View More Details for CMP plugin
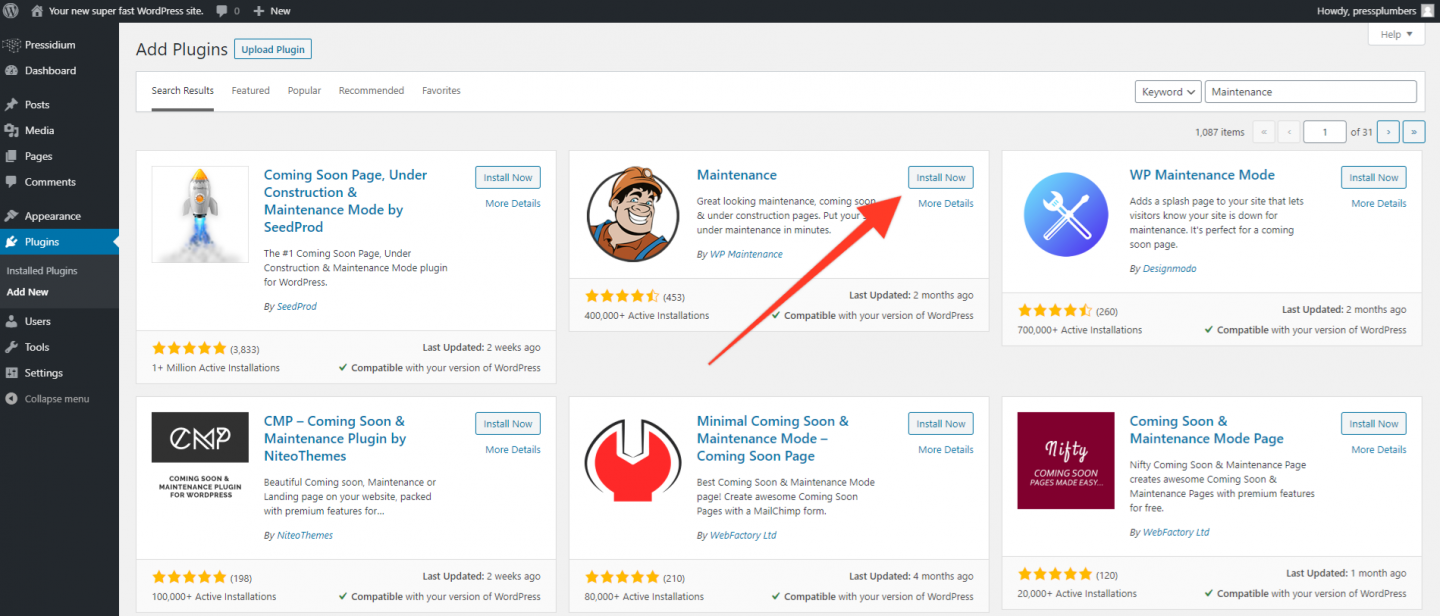This screenshot has height=616, width=1440. (x=513, y=450)
